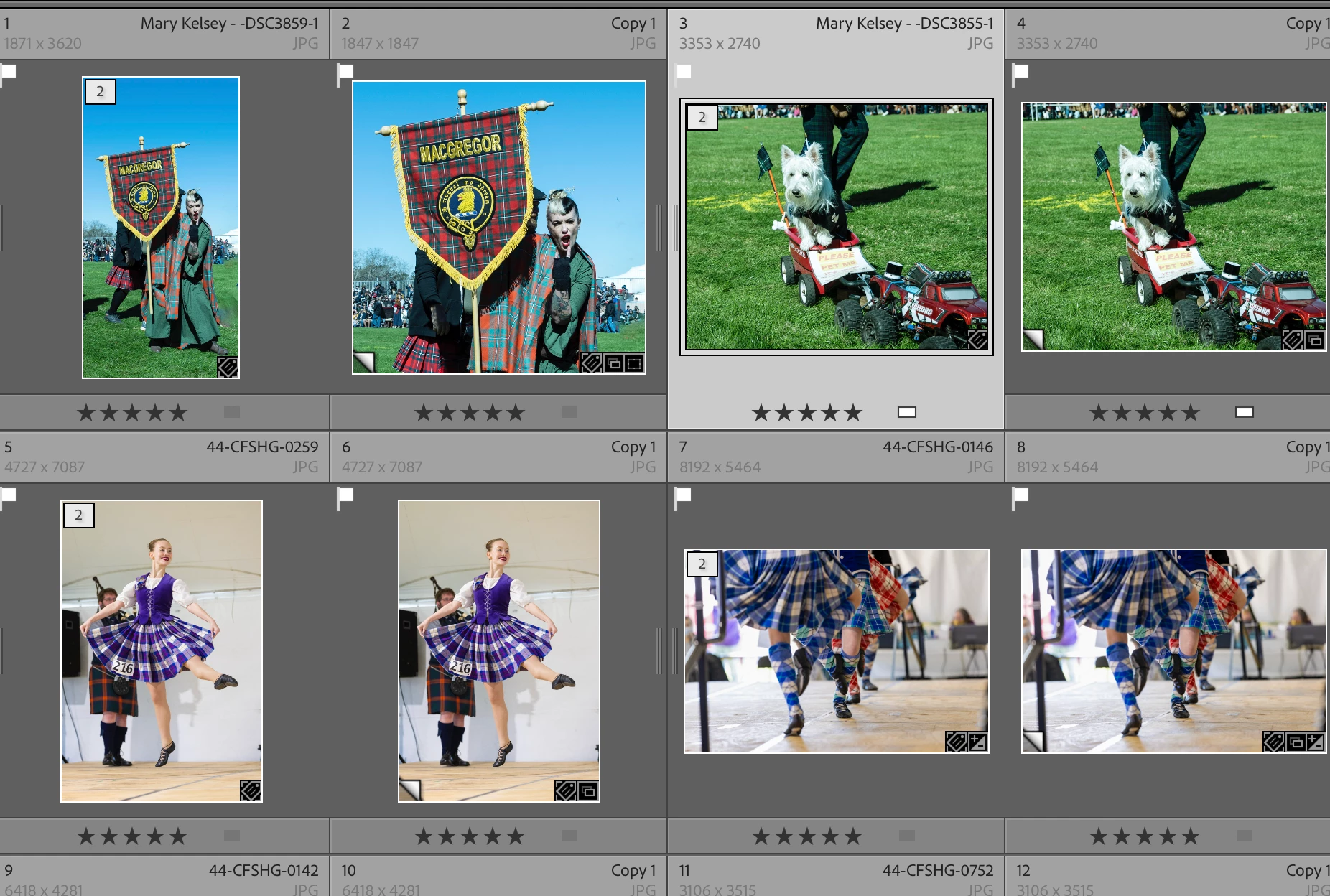Click the white color label under photo 4
Screen dimensions: 1330x896
1245,412
